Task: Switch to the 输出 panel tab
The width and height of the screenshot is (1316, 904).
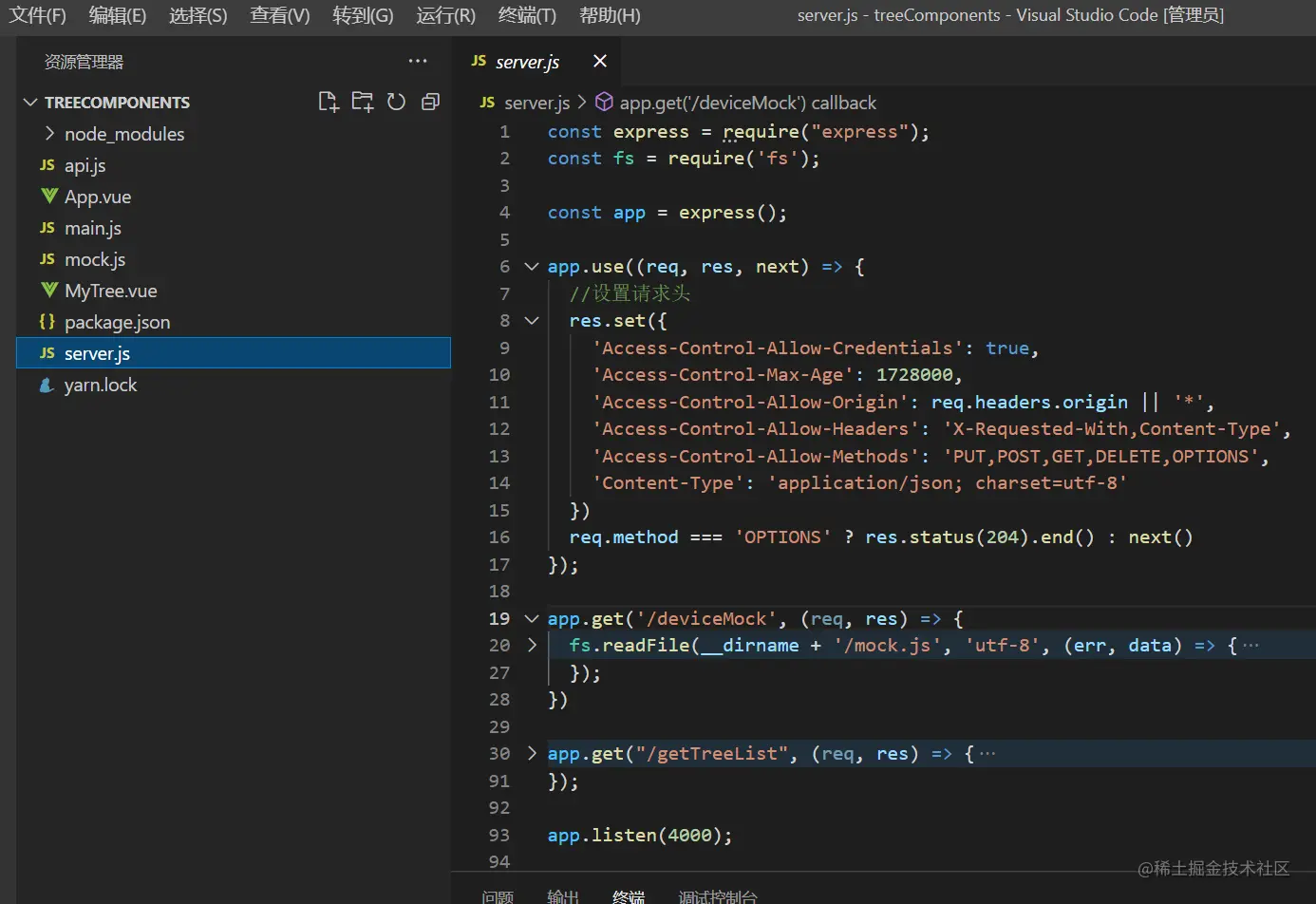Action: (563, 895)
